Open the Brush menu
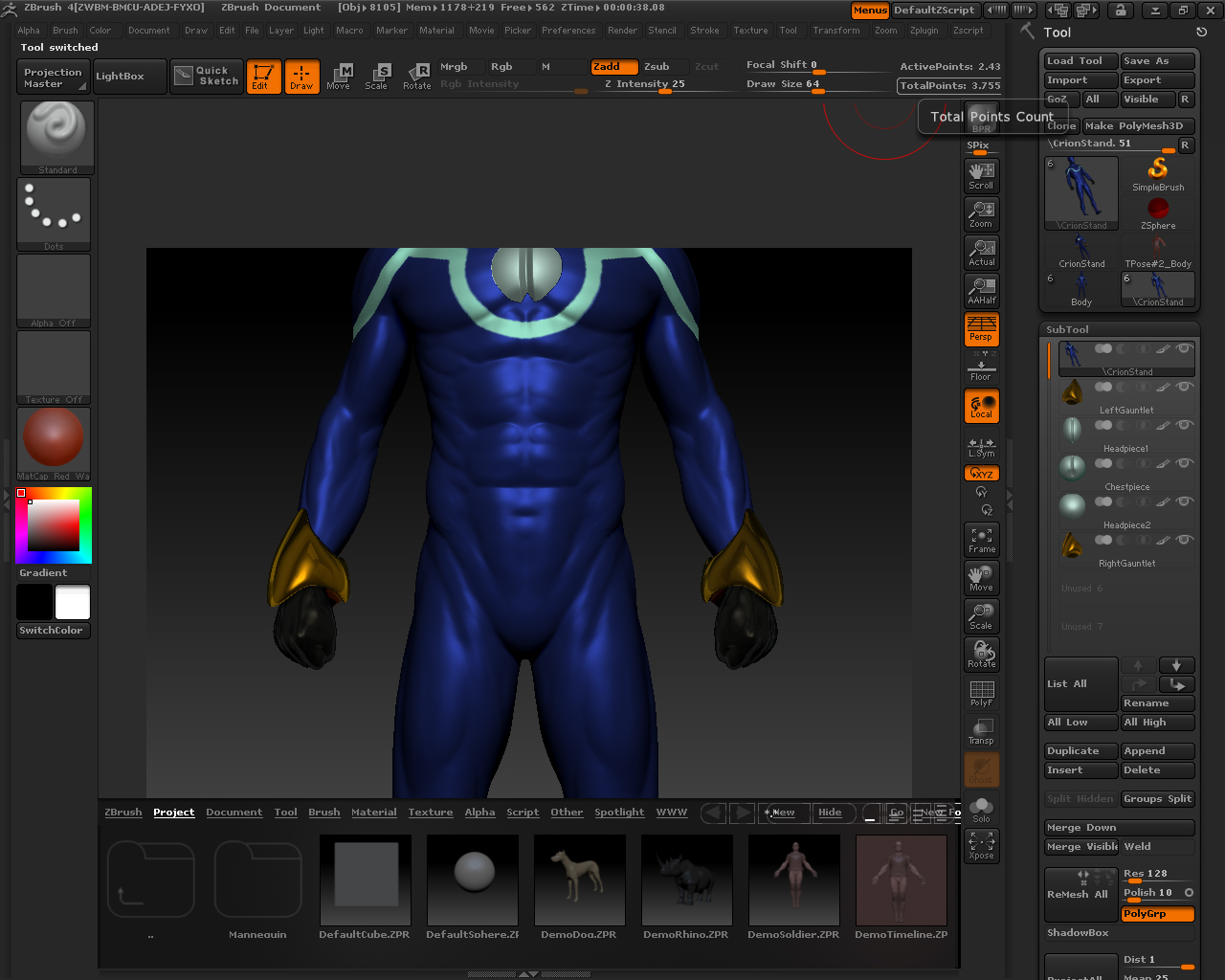This screenshot has width=1225, height=980. pyautogui.click(x=66, y=31)
